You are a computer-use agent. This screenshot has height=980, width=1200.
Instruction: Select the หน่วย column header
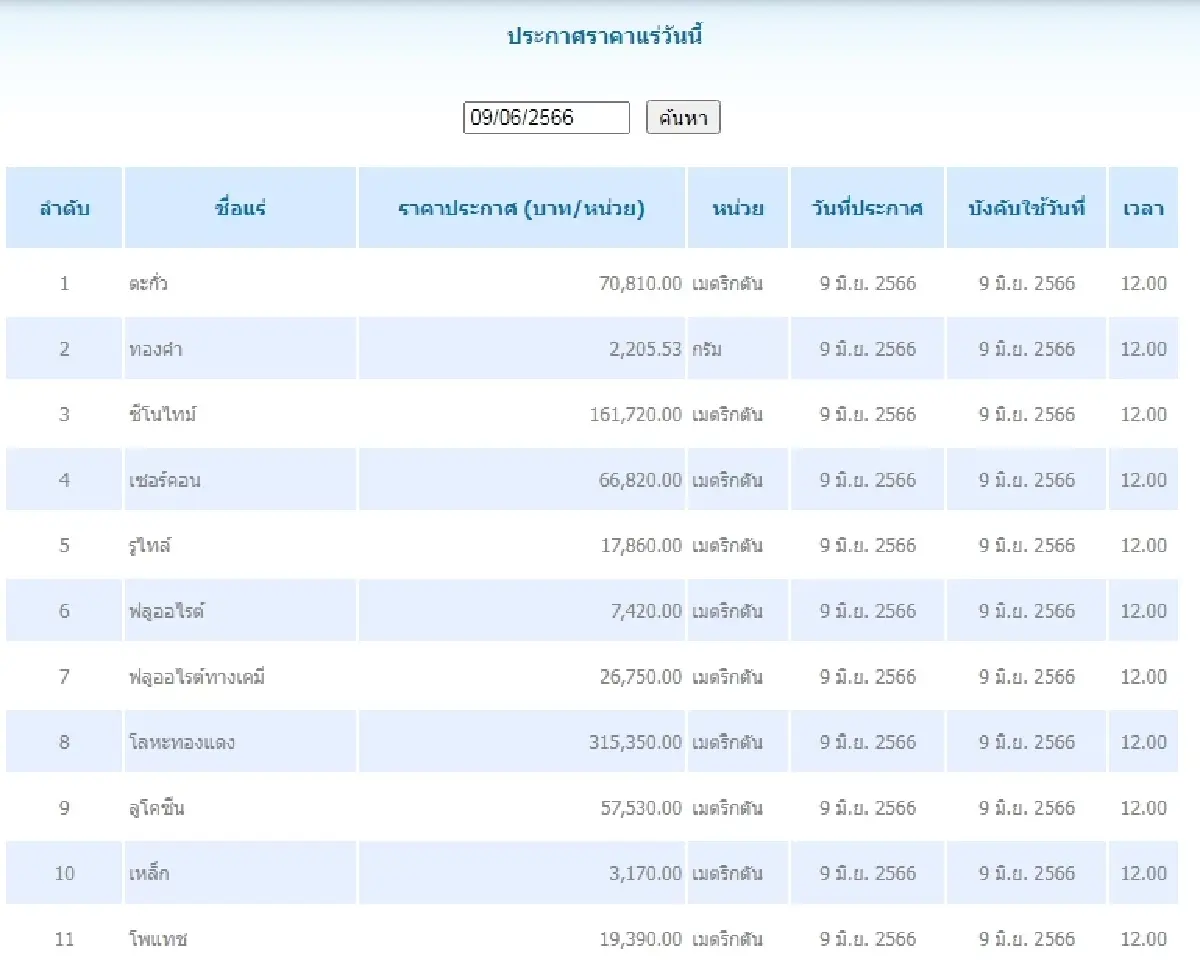click(738, 208)
